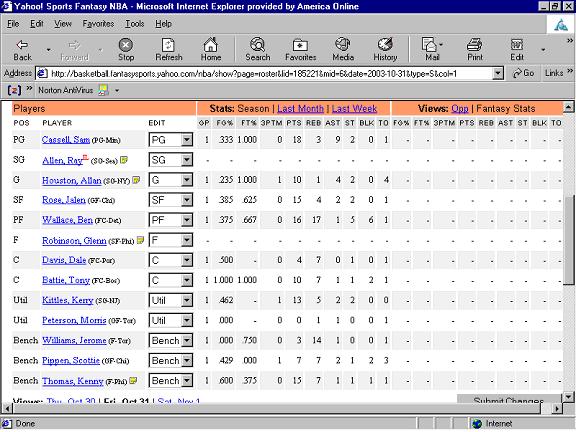Click the horizontal scrollbar right arrow

(x=558, y=408)
